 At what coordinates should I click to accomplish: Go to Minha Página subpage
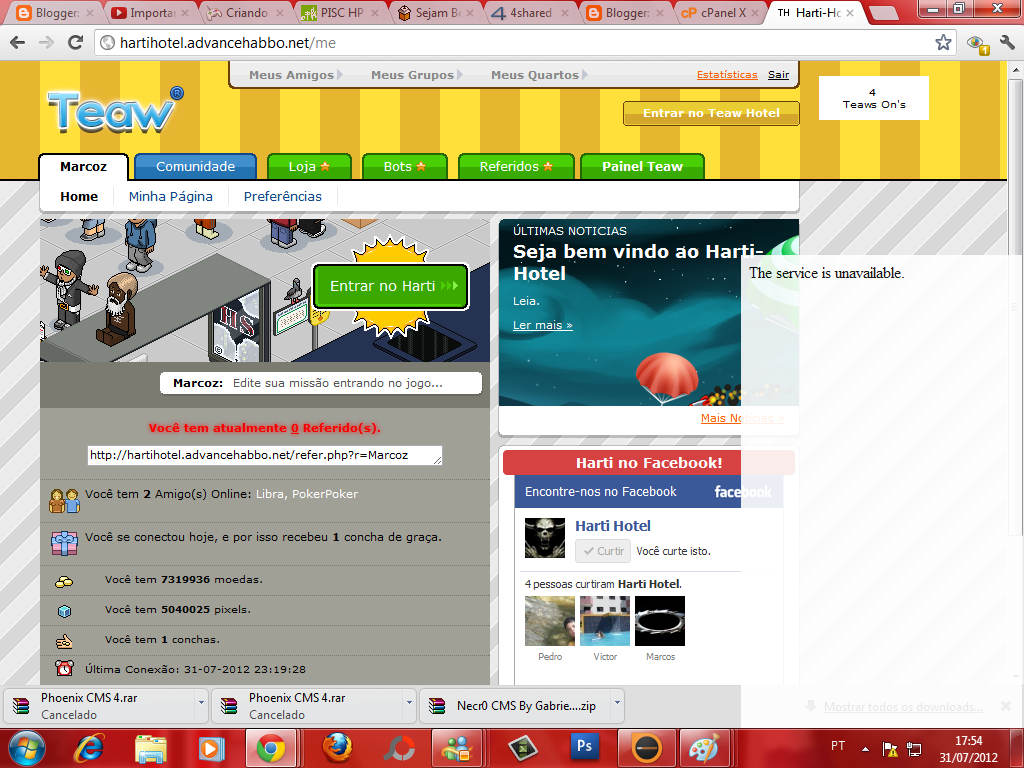point(171,196)
